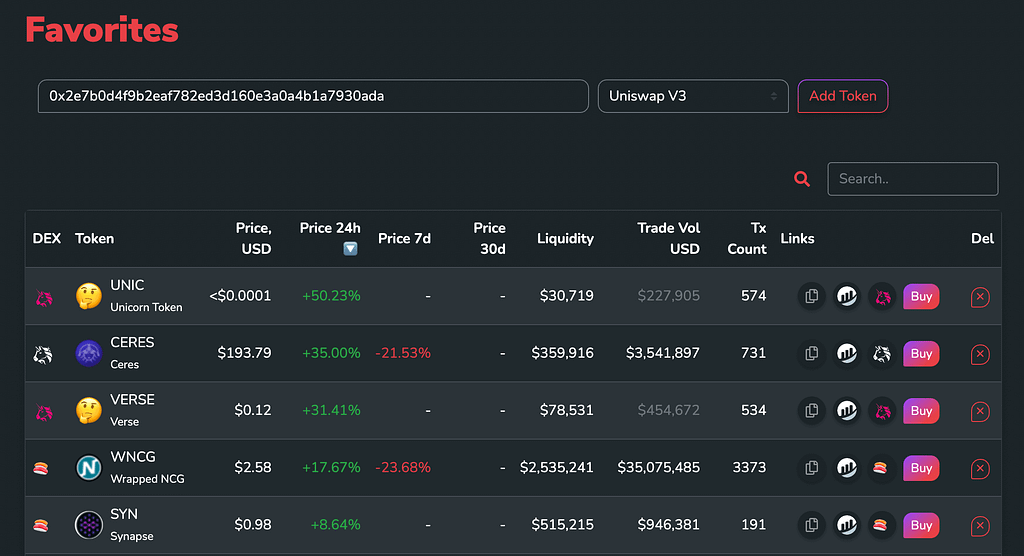Screen dimensions: 1024x556
Task: Click SYN token logo
Action: pos(89,525)
